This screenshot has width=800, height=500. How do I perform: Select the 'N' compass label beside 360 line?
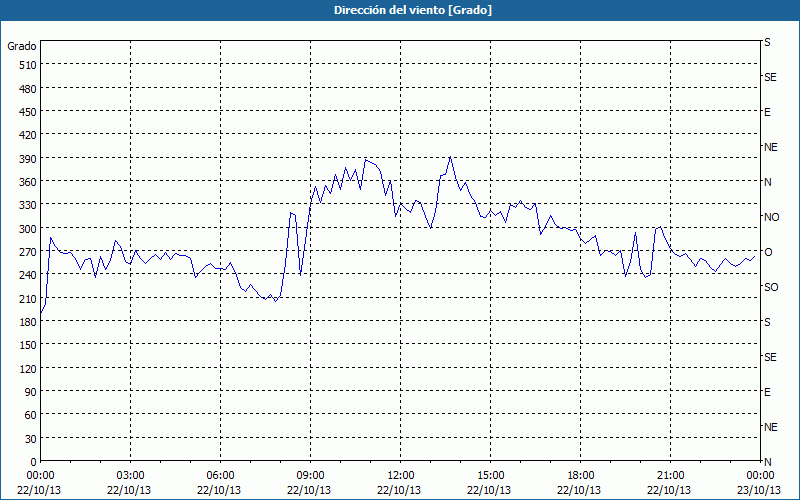[x=767, y=182]
